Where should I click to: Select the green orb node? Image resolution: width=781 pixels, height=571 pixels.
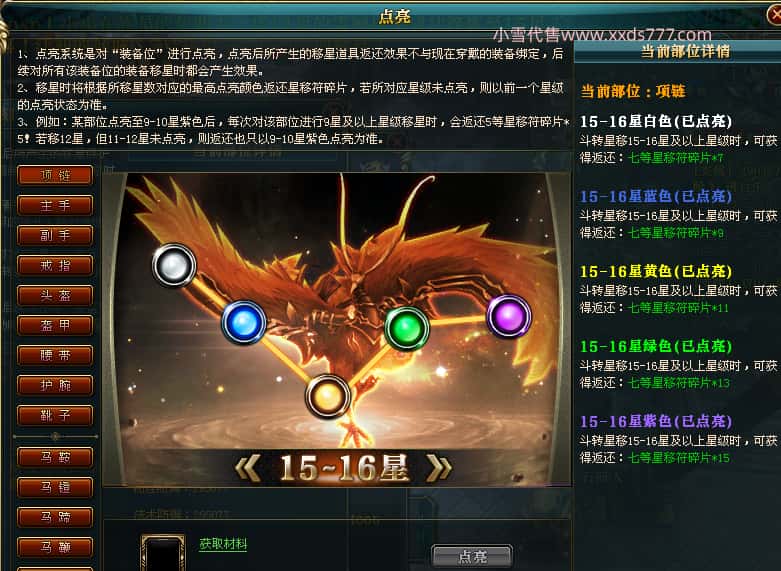(x=407, y=328)
